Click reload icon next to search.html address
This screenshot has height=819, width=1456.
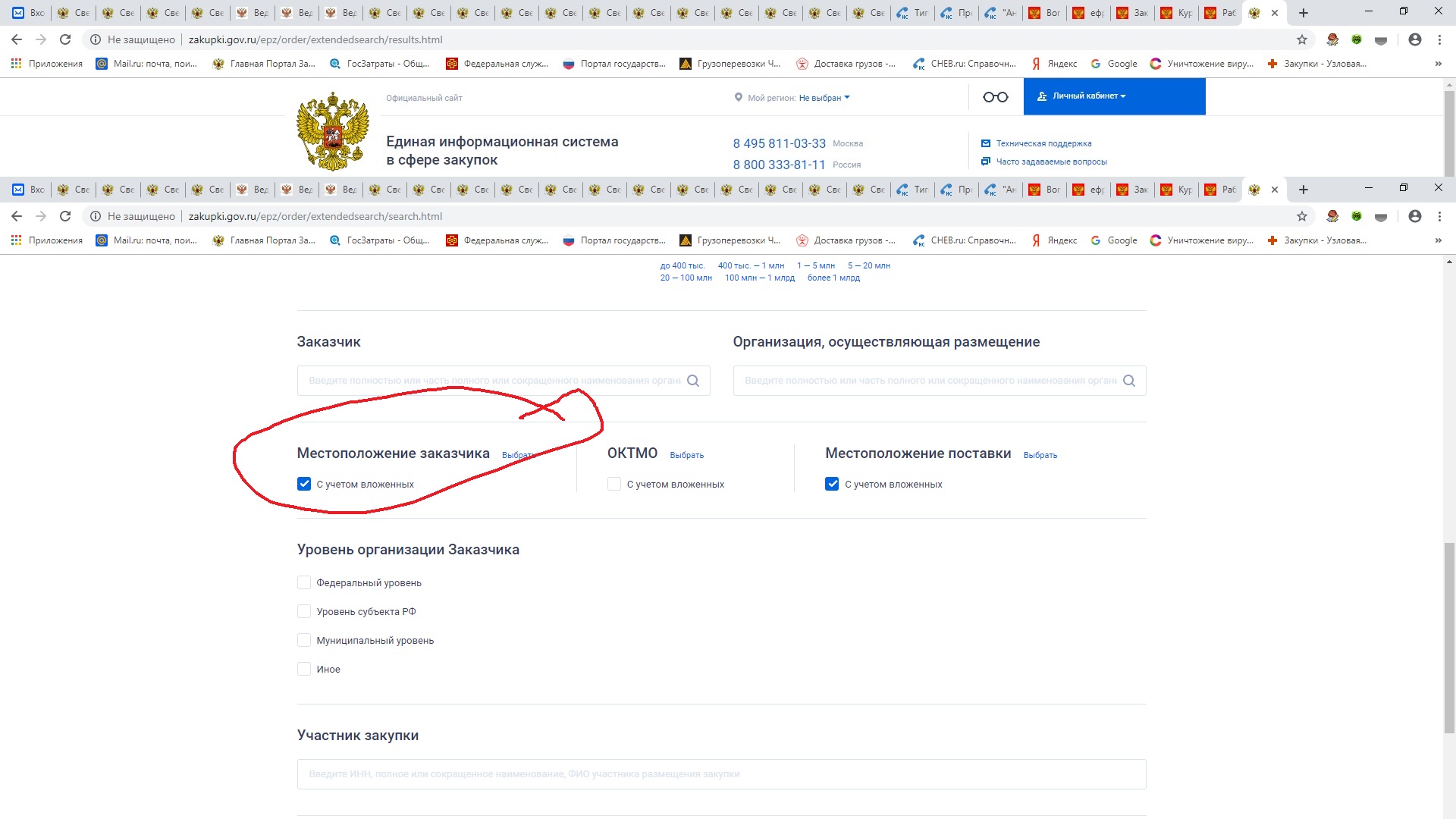coord(65,216)
